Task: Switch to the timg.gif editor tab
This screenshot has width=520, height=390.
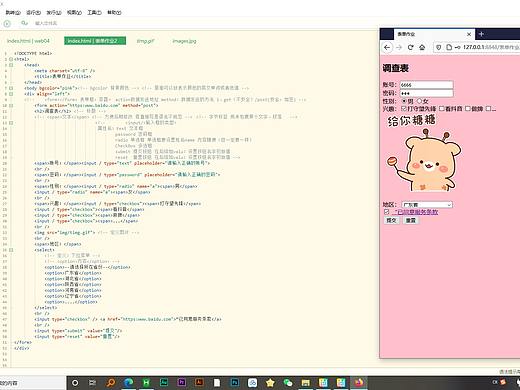Action: (146, 41)
